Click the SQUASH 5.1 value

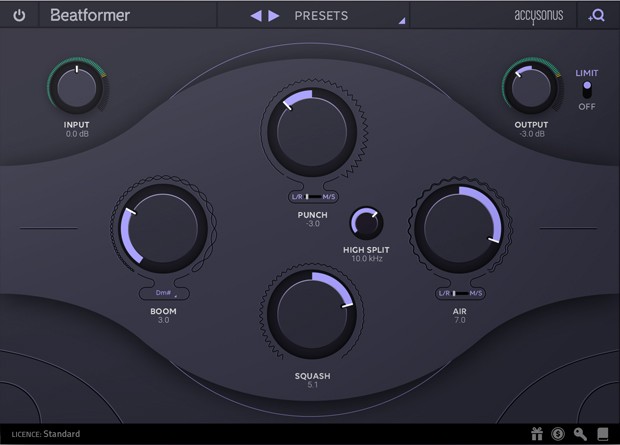(312, 385)
